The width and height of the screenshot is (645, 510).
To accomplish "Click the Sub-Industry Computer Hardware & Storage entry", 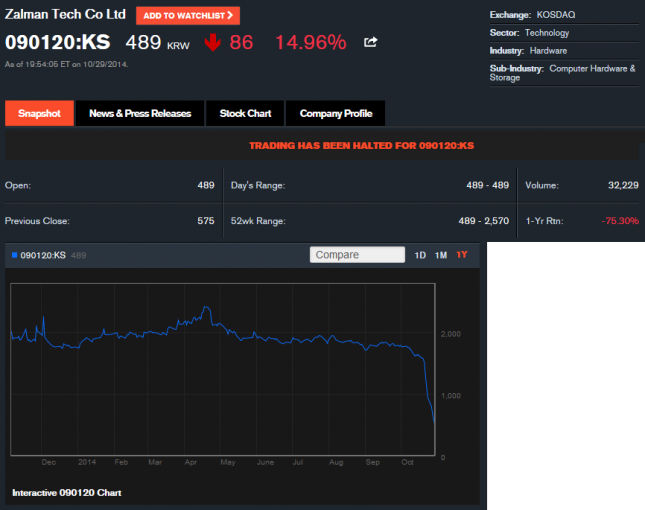I will coord(563,73).
